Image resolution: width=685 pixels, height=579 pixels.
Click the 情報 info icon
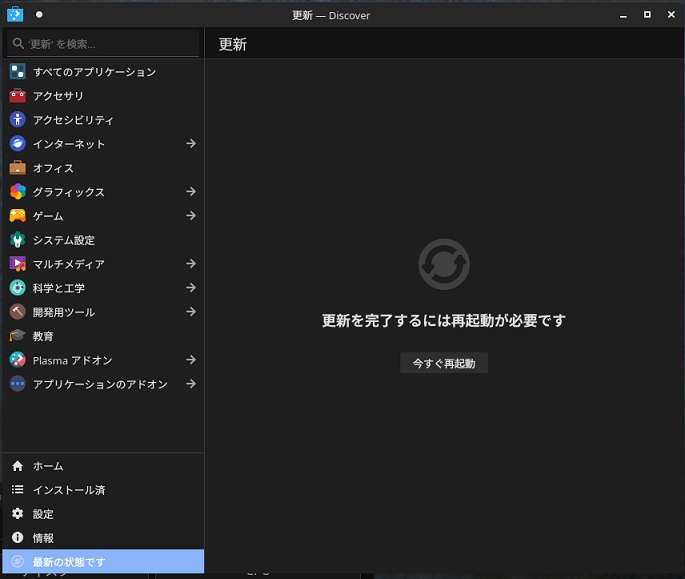[x=17, y=538]
